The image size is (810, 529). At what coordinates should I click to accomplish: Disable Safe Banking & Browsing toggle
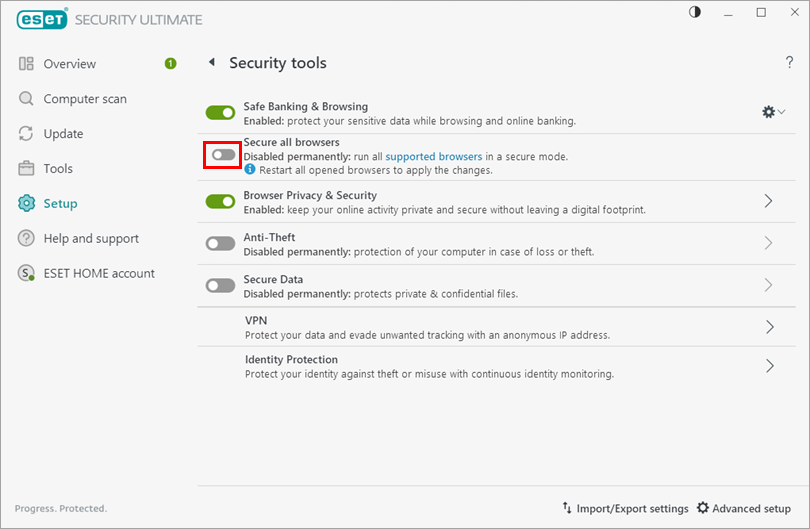click(220, 113)
